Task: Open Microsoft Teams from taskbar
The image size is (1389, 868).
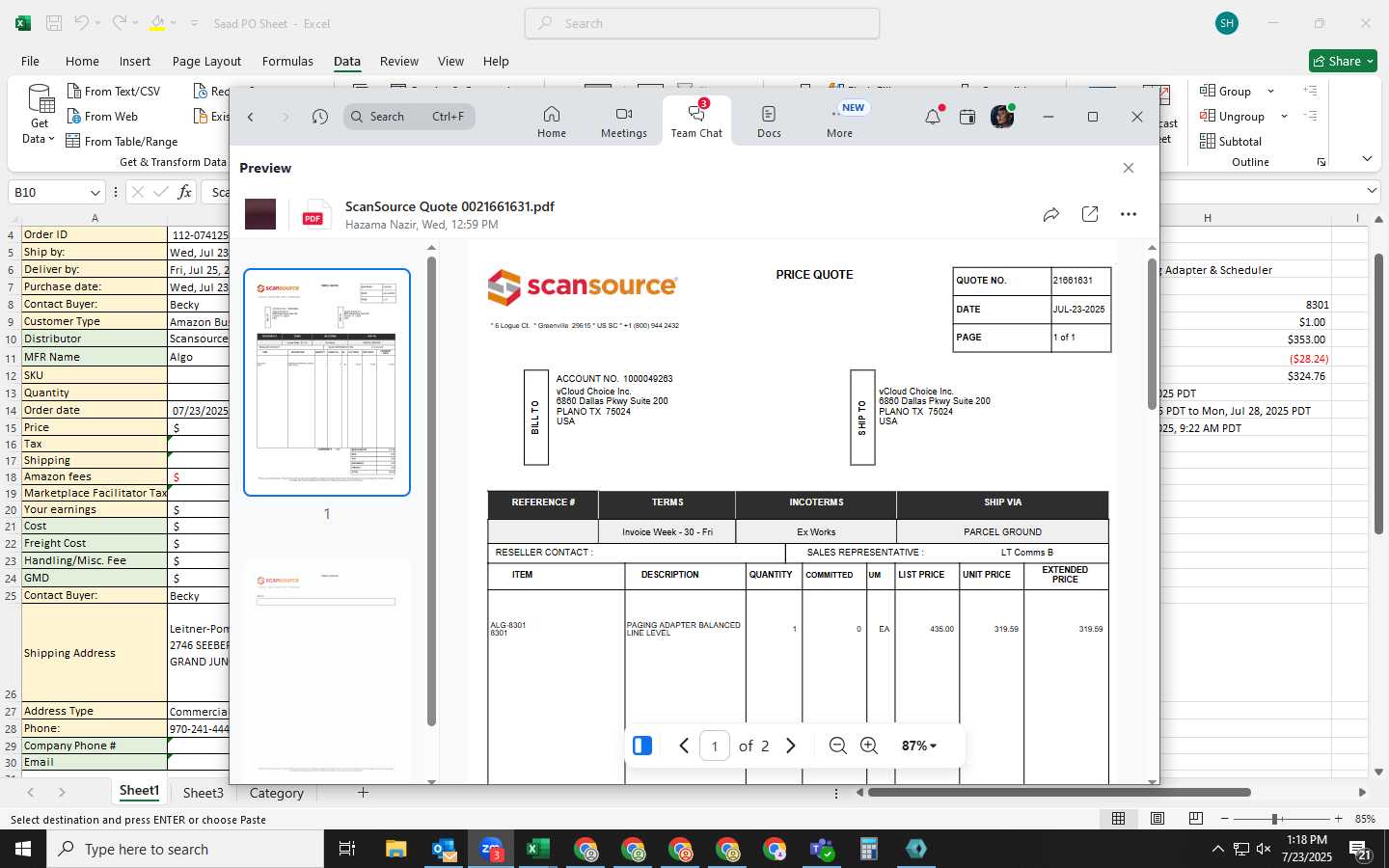Action: coord(822,849)
